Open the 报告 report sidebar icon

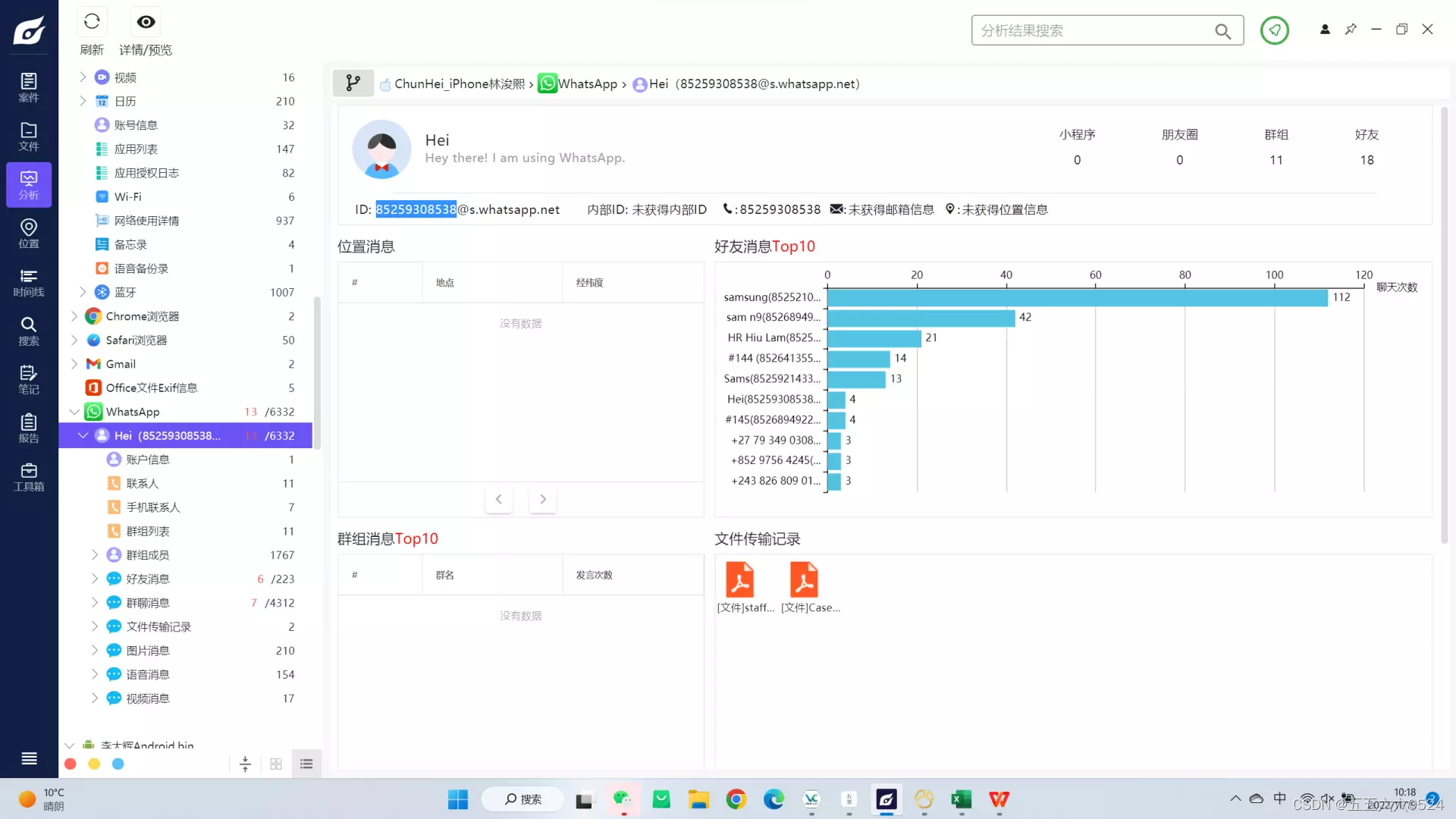pyautogui.click(x=29, y=428)
